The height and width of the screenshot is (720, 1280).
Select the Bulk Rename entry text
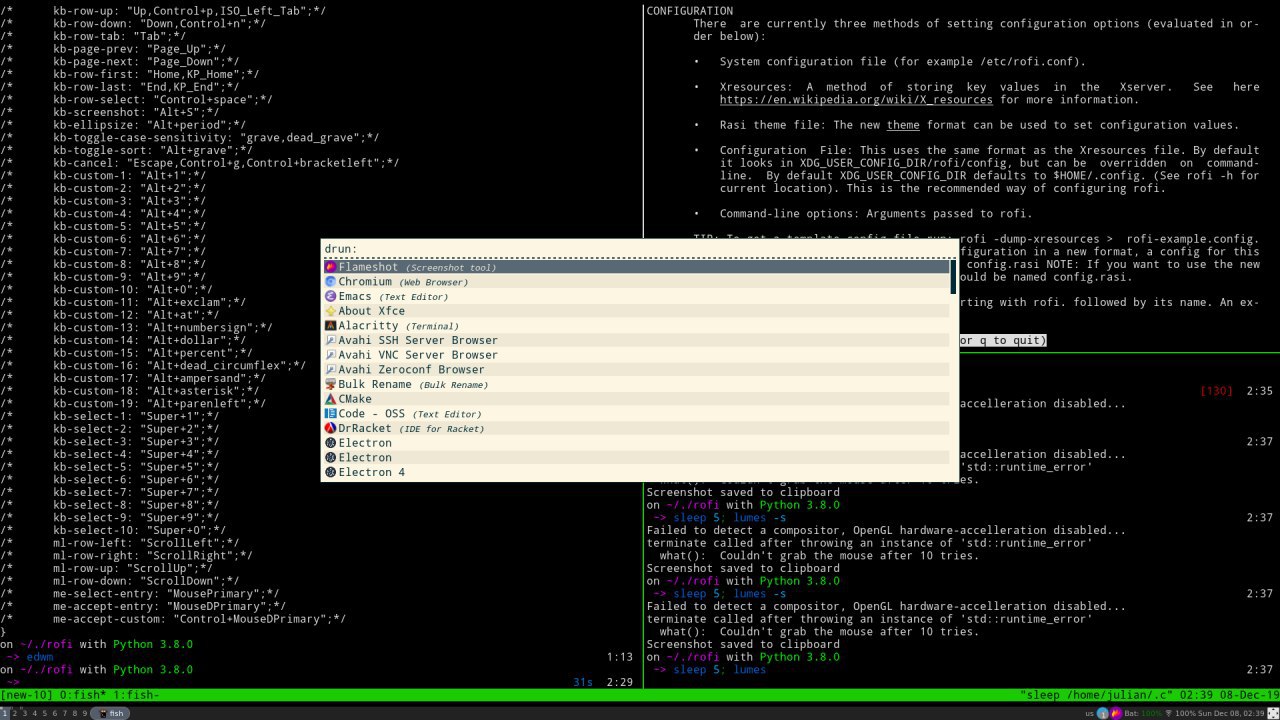coord(413,384)
